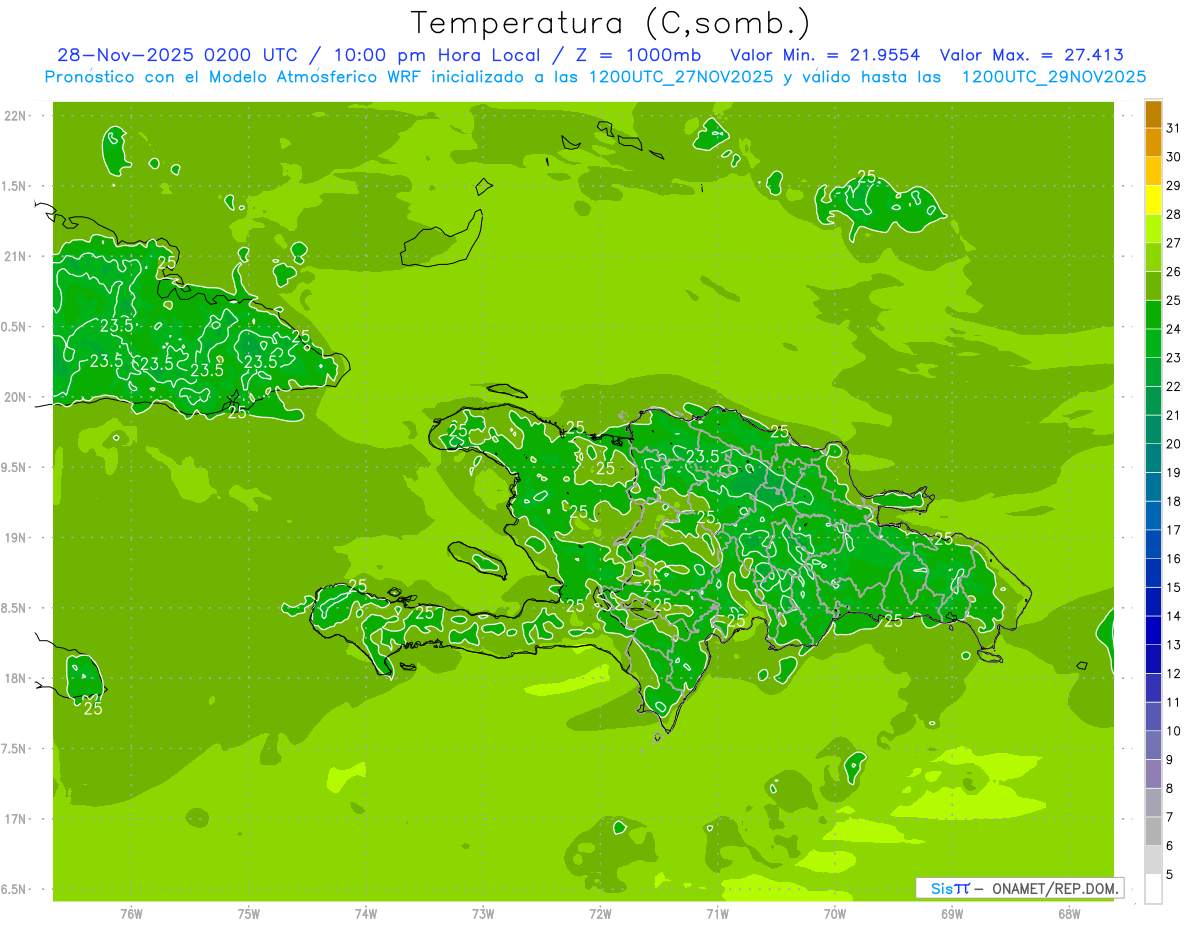1200x927 pixels.
Task: Pick the white swatch below legend value 5
Action: click(1153, 889)
